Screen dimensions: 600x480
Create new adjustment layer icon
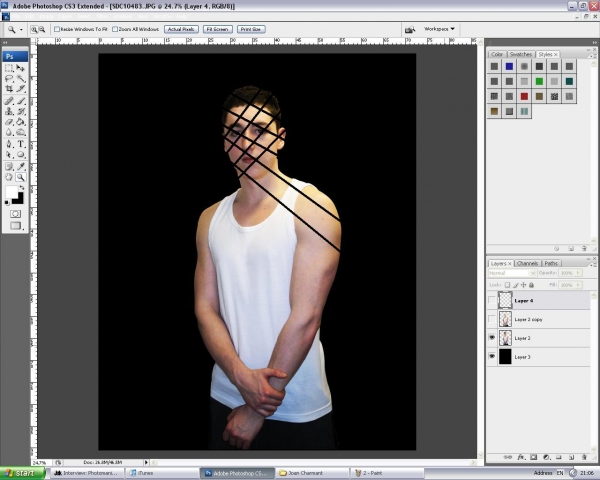click(546, 457)
